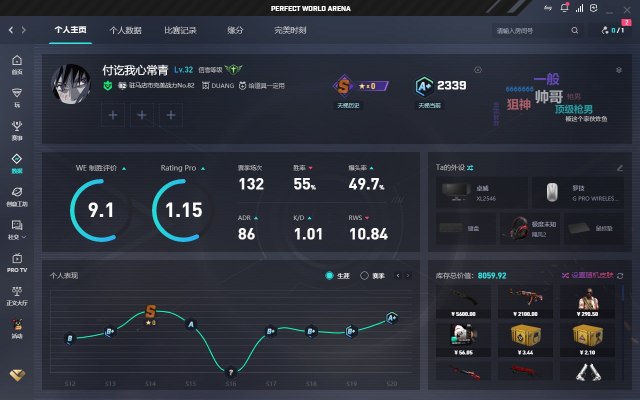Click the 帅哥 tag in word cloud
640x400 pixels.
549,97
